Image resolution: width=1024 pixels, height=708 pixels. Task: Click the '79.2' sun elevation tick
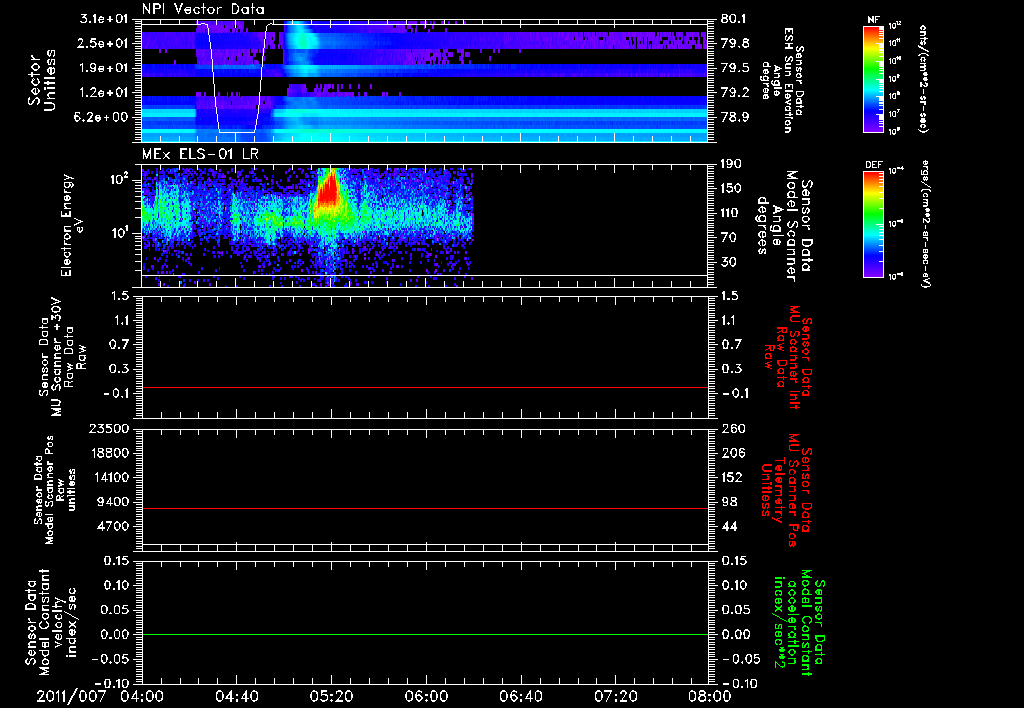[x=735, y=93]
